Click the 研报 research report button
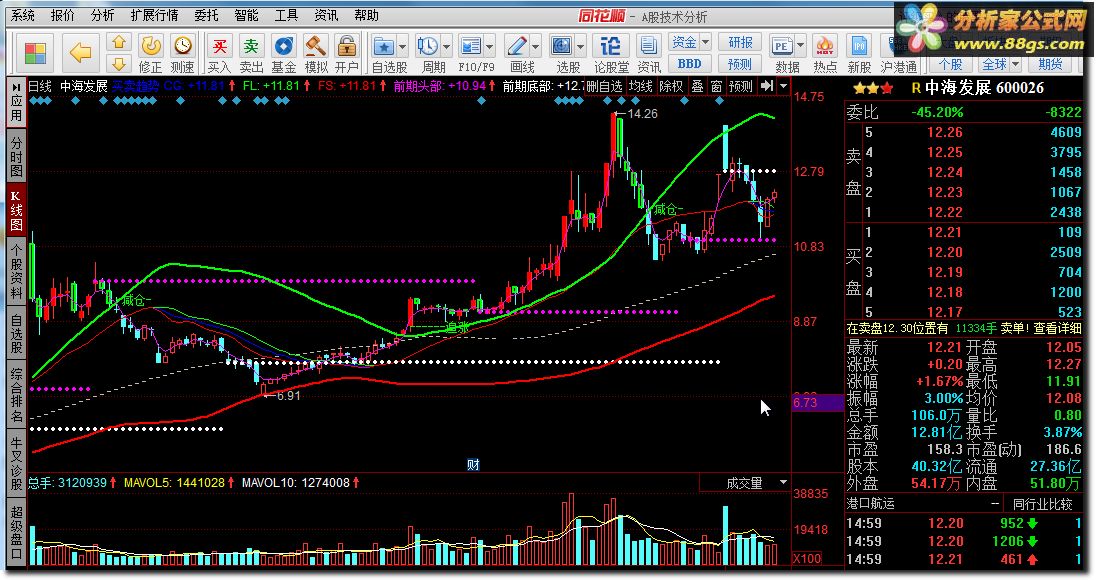The image size is (1096, 580). [x=740, y=42]
